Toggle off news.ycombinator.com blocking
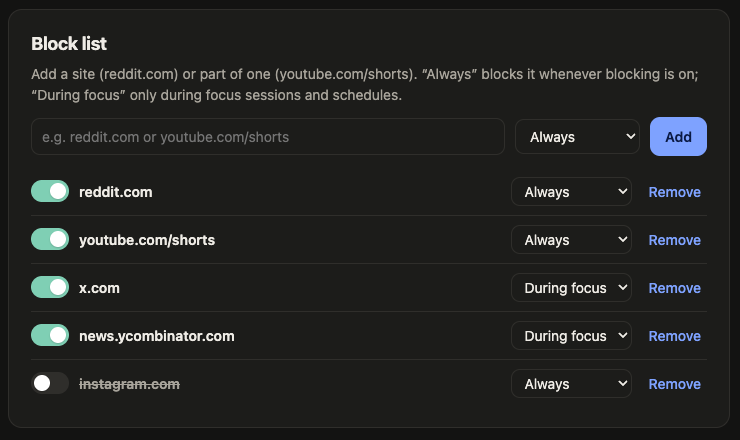This screenshot has width=740, height=440. click(x=50, y=335)
